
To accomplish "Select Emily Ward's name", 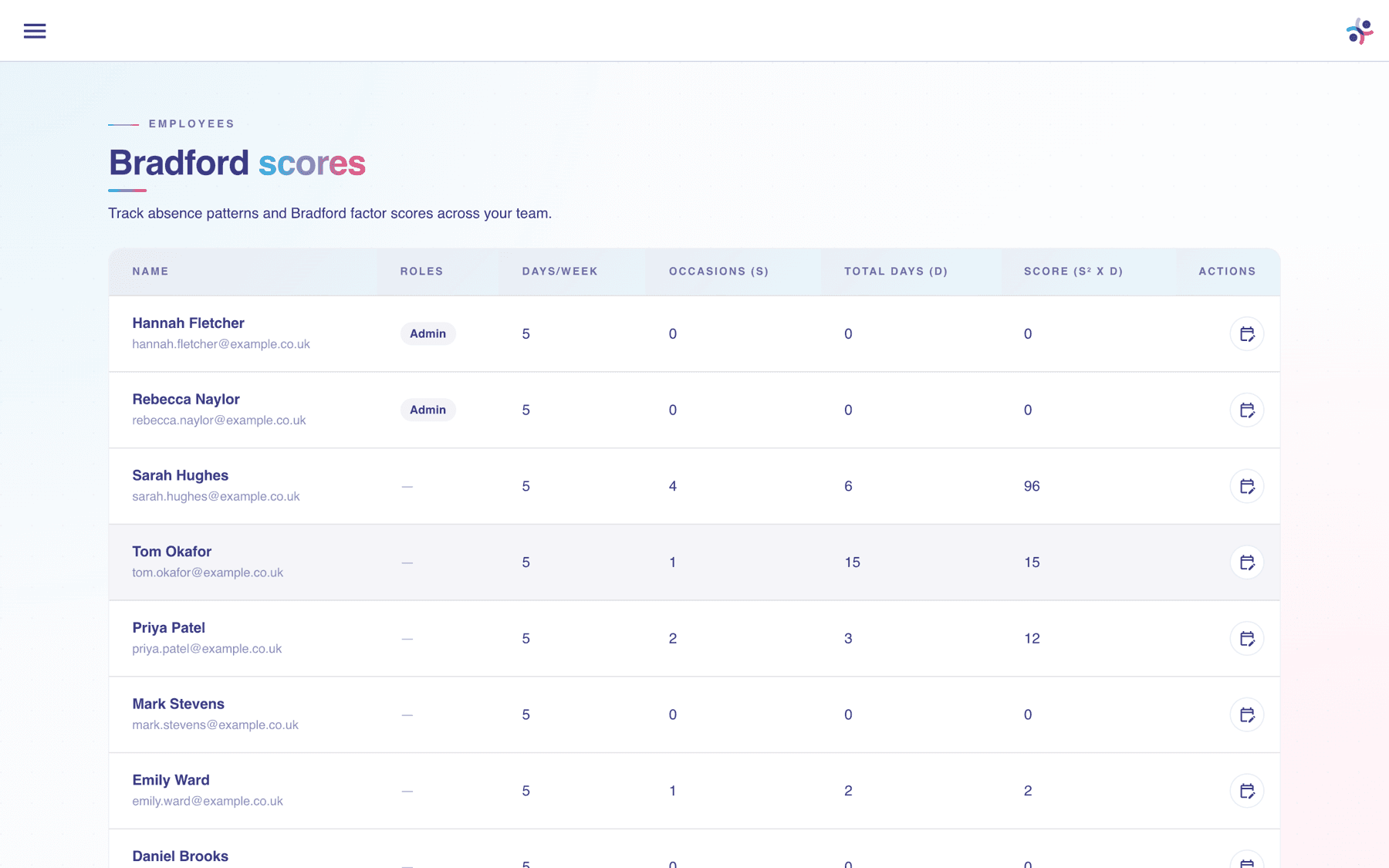I will 171,780.
